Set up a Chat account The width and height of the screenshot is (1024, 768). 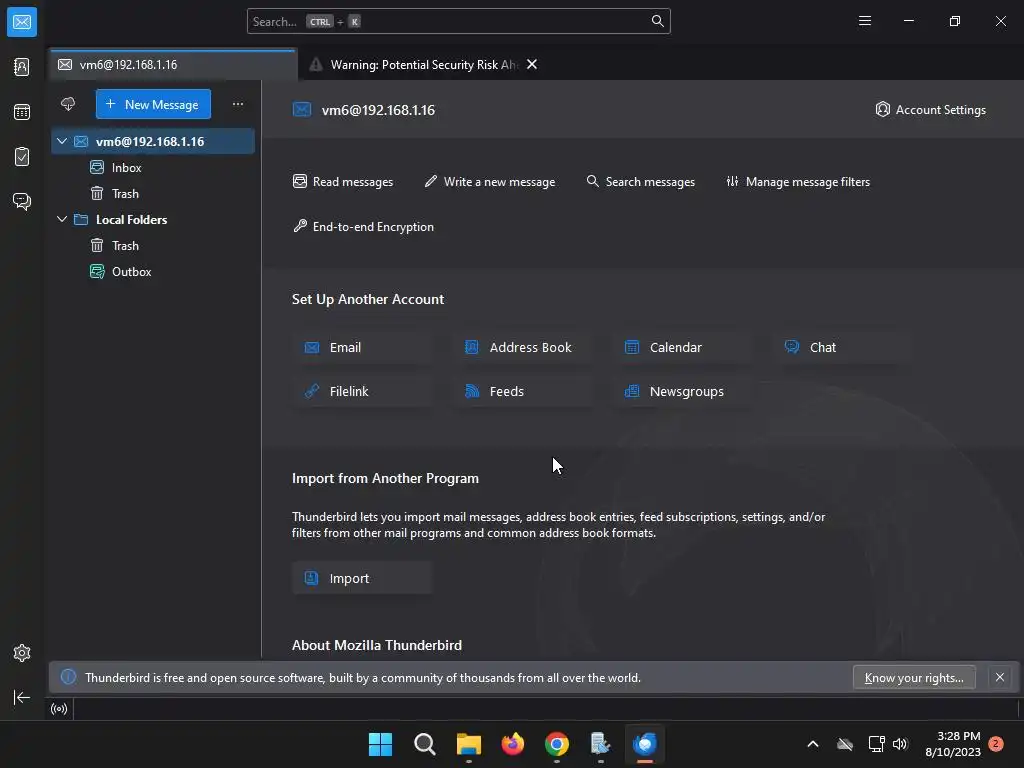click(842, 347)
